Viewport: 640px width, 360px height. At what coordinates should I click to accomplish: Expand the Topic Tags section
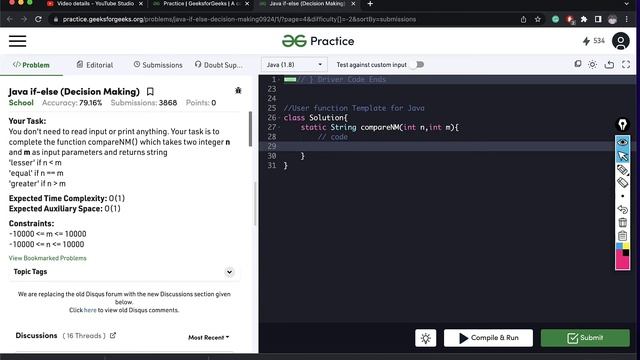point(229,272)
